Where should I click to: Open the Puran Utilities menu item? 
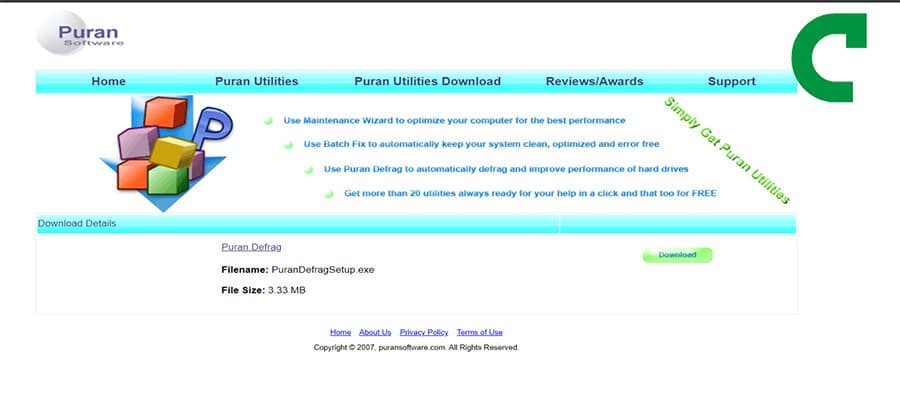[x=257, y=81]
